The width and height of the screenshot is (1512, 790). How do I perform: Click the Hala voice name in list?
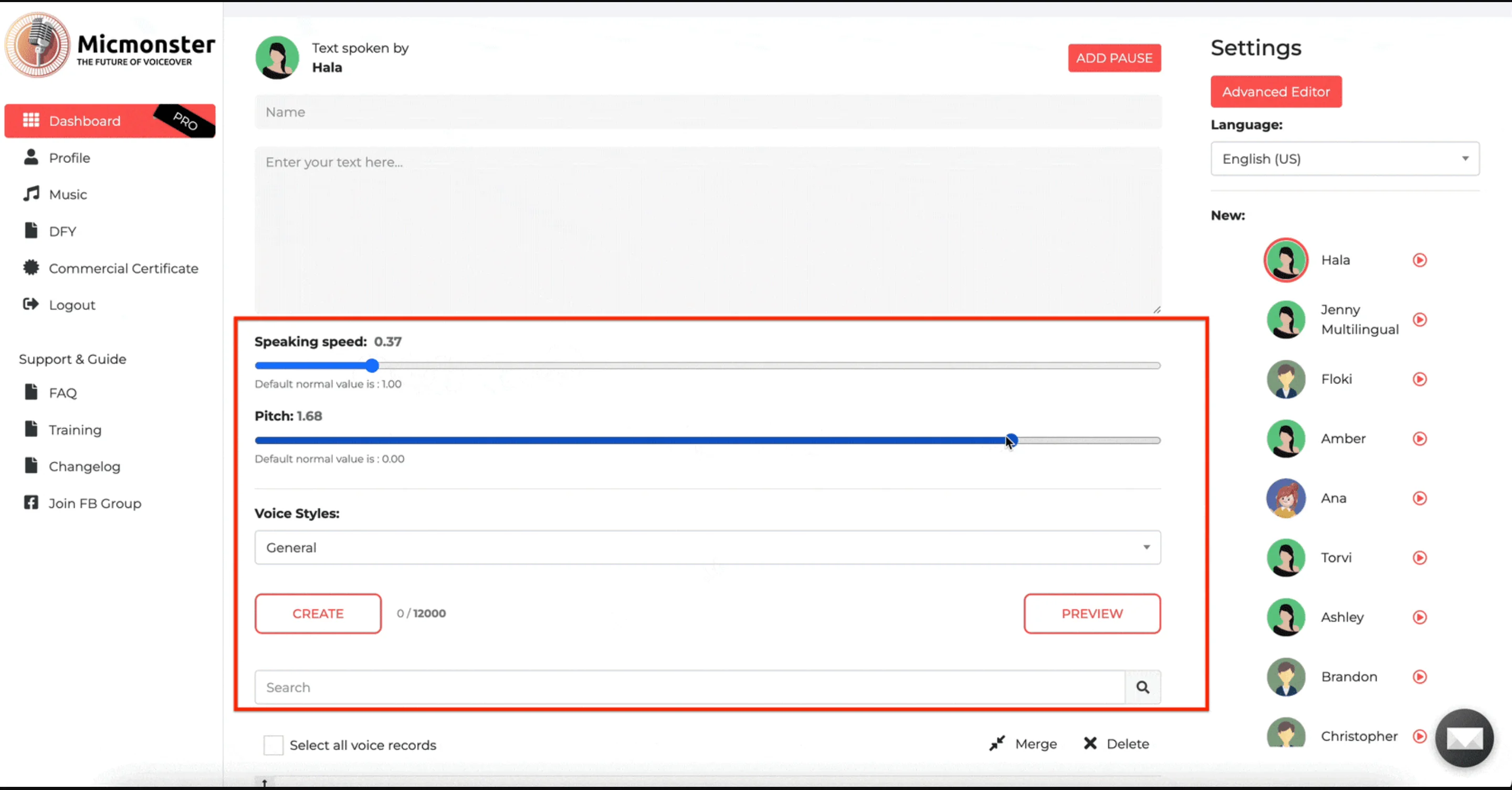pos(1335,260)
